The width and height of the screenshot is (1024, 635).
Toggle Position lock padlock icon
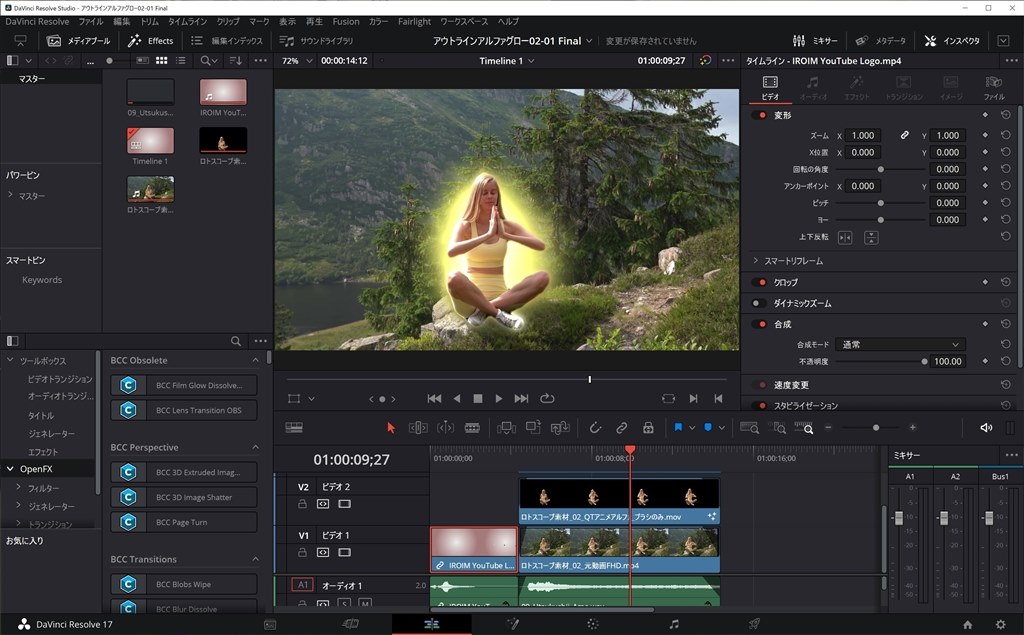(648, 428)
